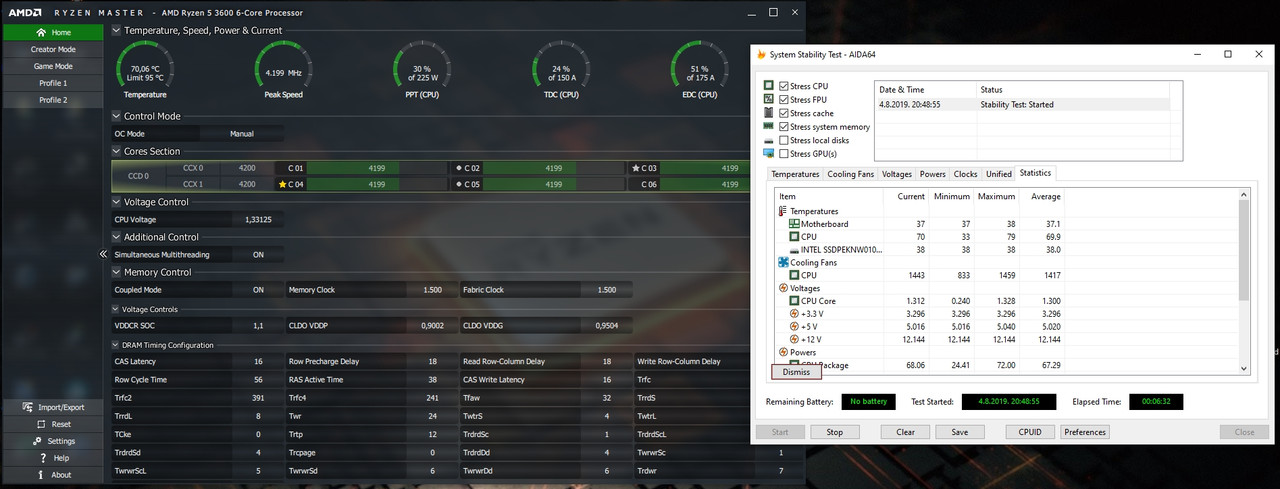
Task: Switch to Creator Mode in Ryzen Master
Action: (x=52, y=49)
